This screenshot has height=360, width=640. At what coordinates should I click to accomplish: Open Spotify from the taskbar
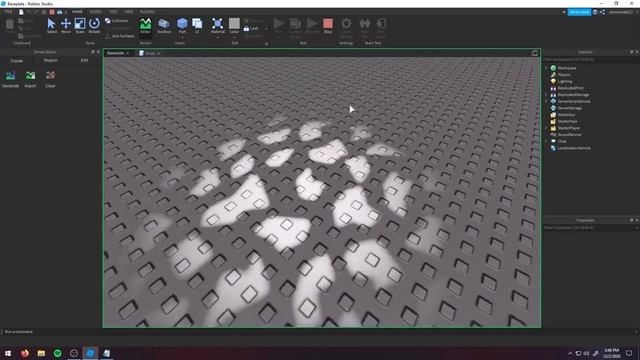(58, 353)
